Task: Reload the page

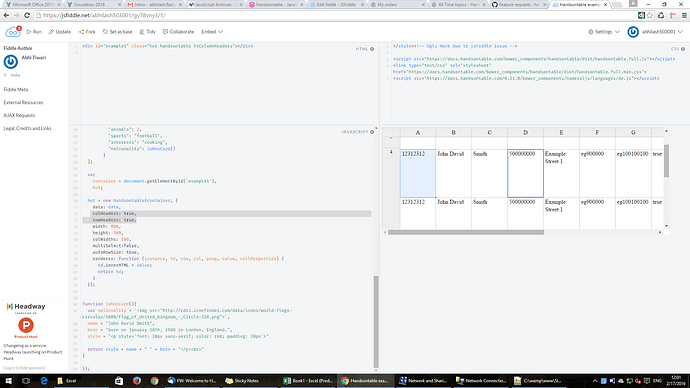Action: point(27,15)
